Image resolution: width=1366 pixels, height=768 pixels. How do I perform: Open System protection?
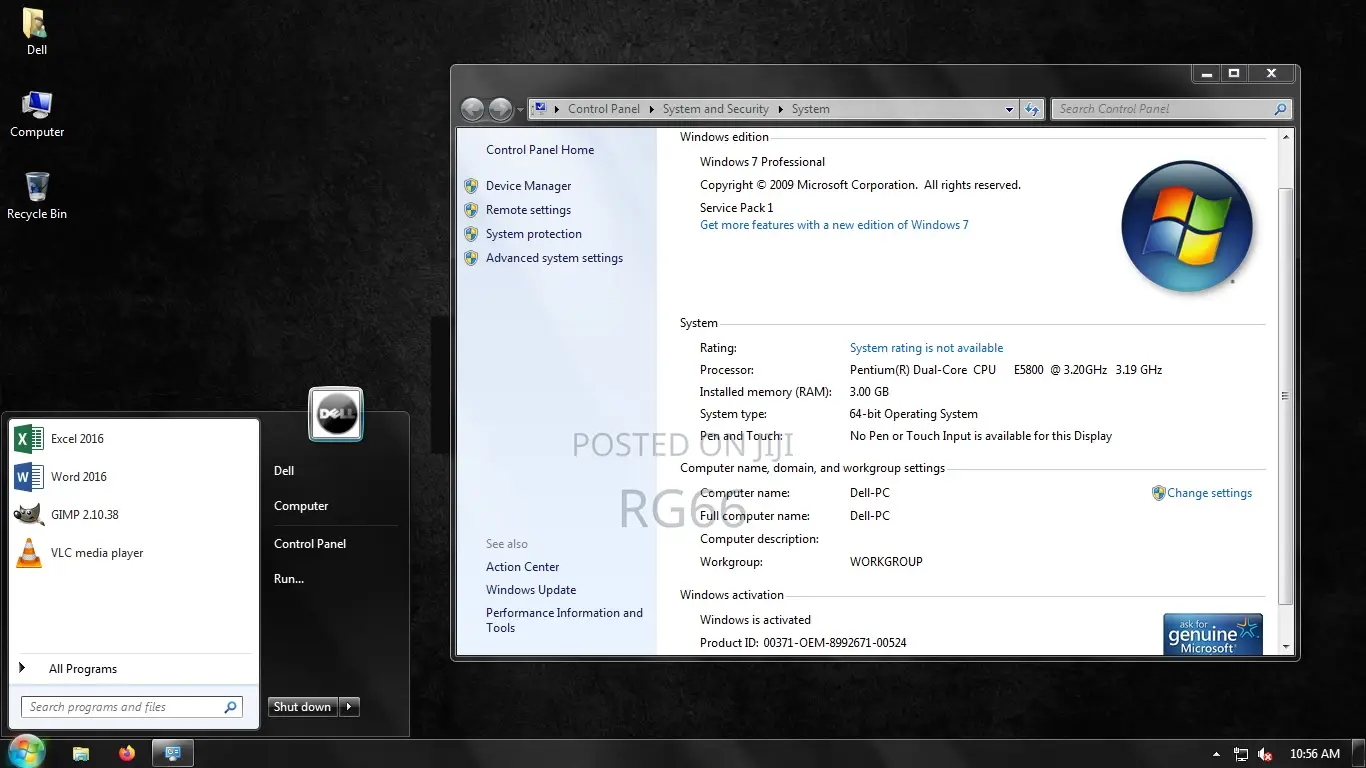533,234
